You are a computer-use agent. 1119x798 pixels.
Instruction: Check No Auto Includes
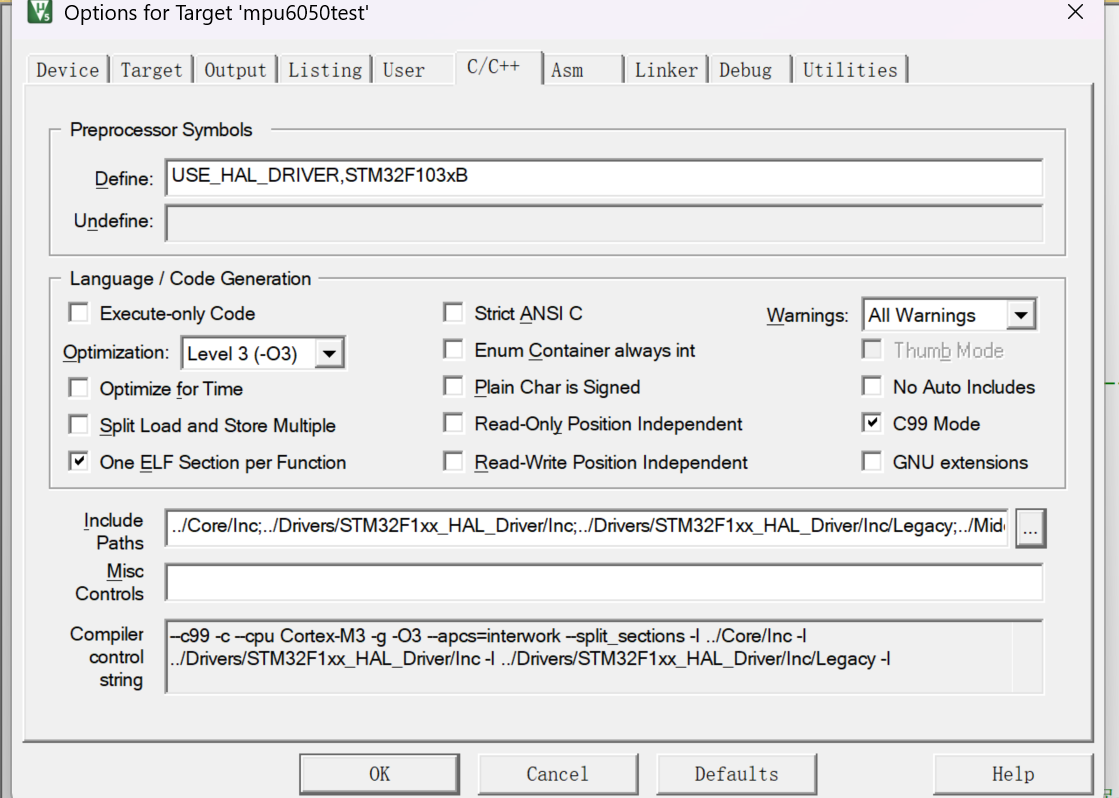tap(871, 386)
